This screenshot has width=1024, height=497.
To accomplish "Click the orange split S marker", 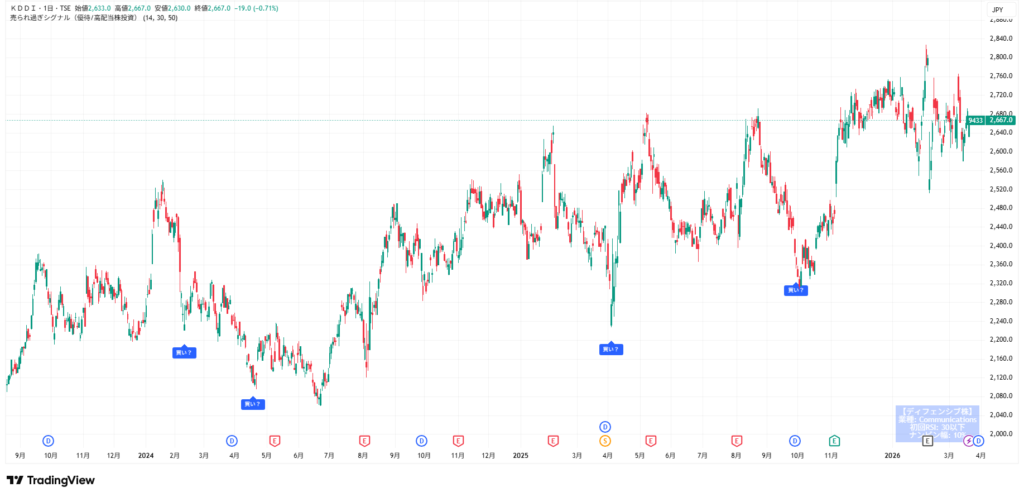I will 604,440.
